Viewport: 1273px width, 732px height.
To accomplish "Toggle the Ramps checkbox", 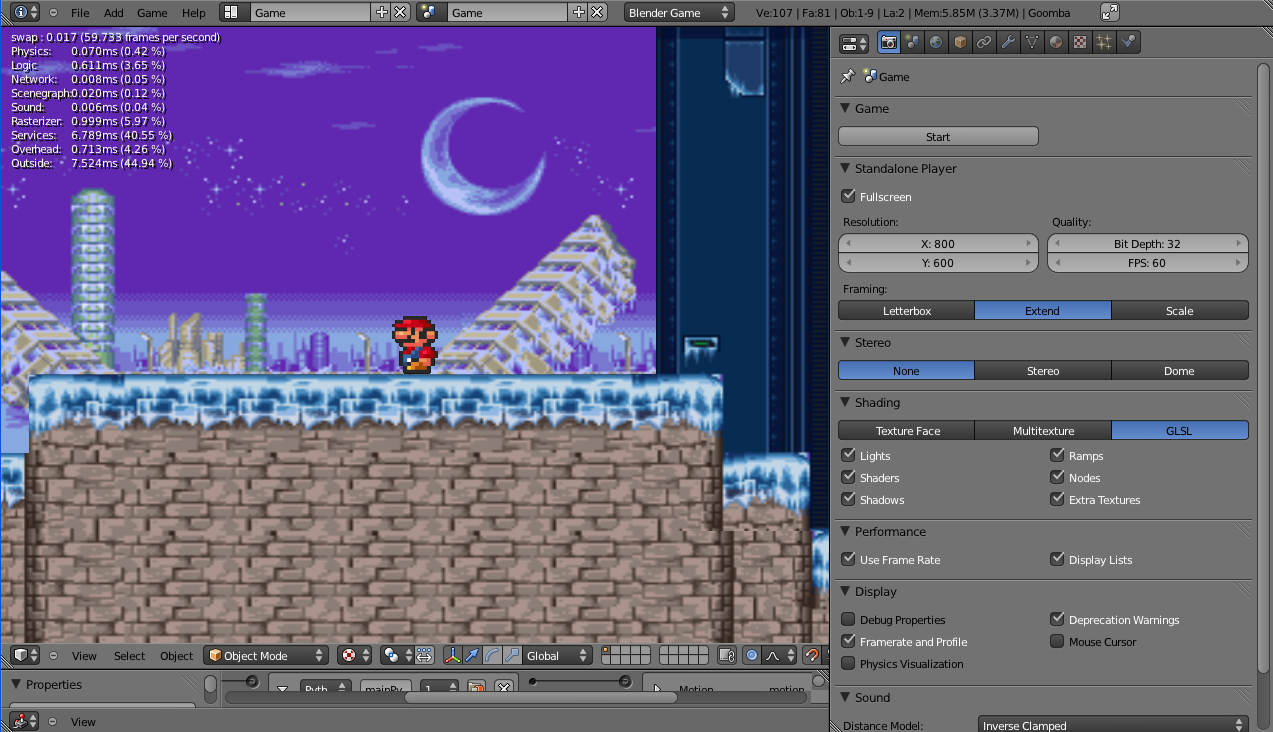I will [1057, 455].
